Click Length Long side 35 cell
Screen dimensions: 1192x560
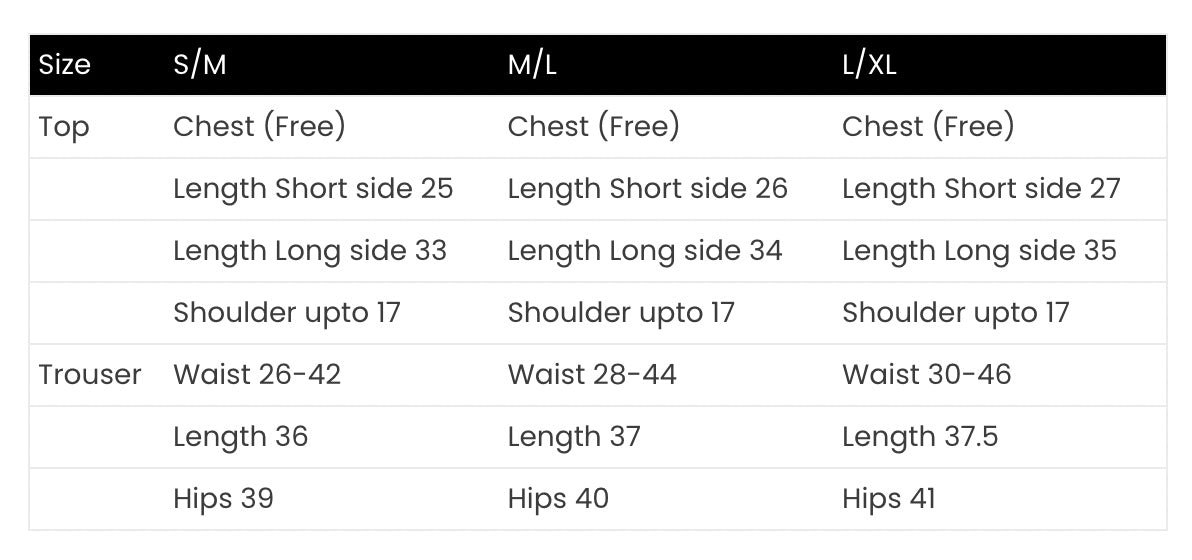(x=979, y=251)
